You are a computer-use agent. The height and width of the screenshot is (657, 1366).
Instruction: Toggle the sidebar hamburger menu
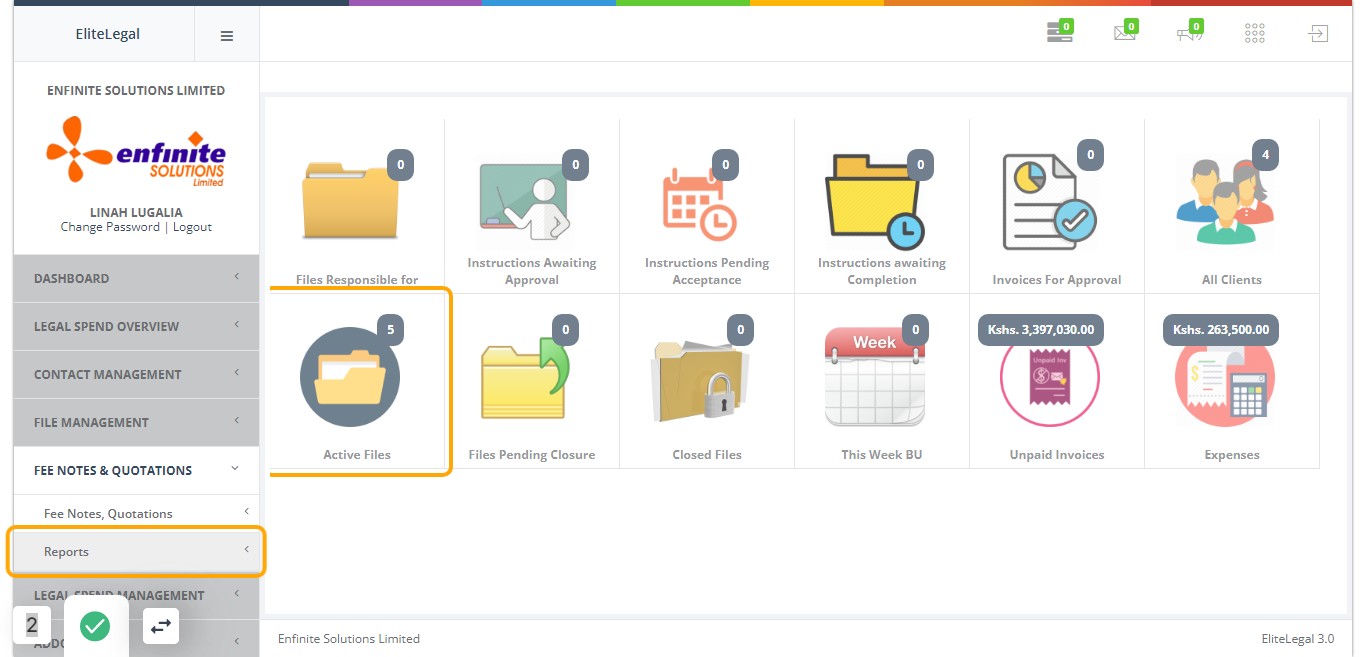tap(227, 35)
